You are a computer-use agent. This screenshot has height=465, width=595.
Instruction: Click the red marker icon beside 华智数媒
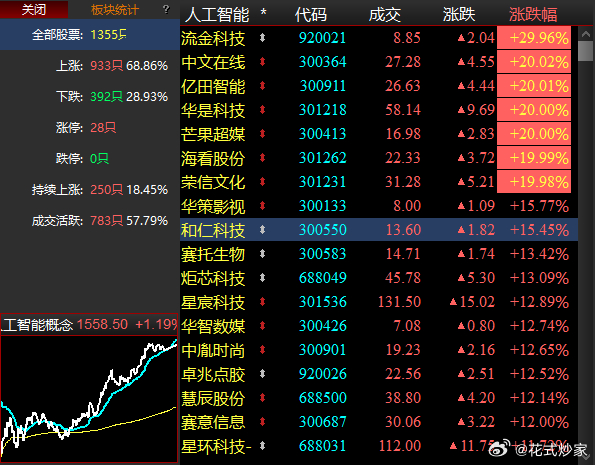coord(262,325)
